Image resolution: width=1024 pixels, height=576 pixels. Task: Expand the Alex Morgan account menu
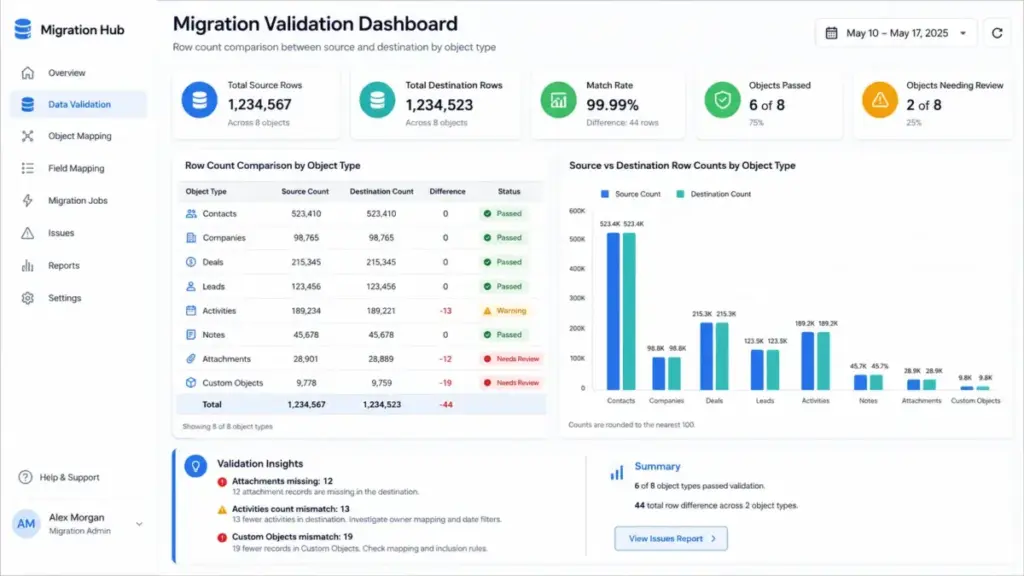tap(139, 524)
